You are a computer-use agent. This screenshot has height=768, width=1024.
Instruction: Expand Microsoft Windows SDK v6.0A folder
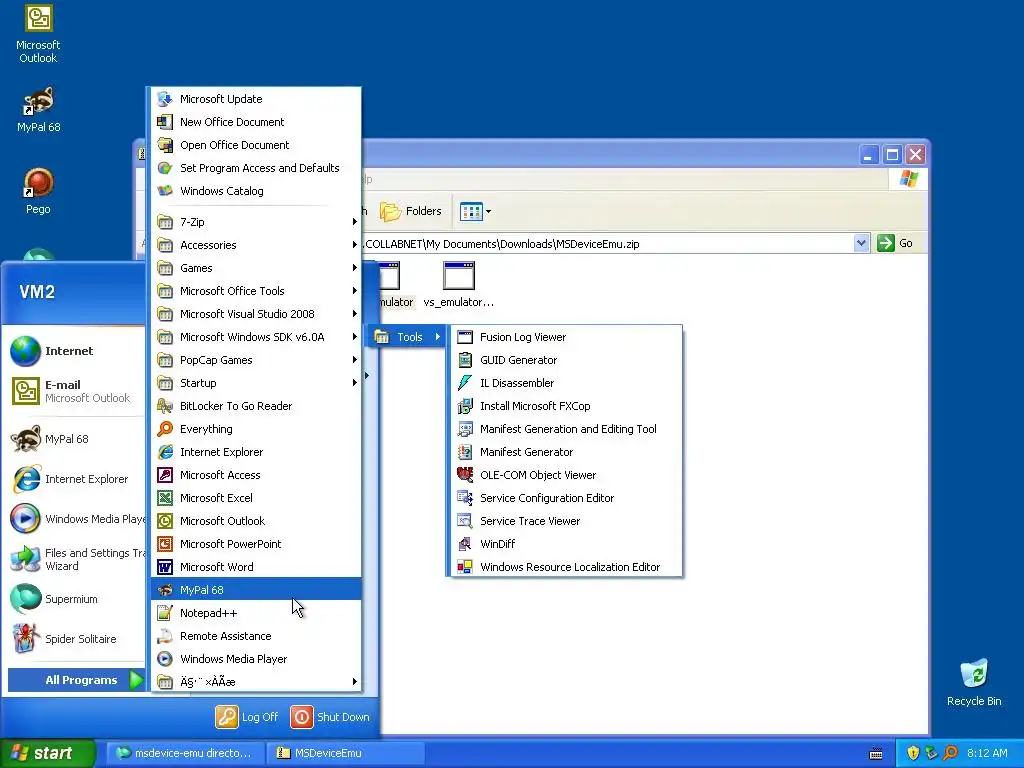255,337
